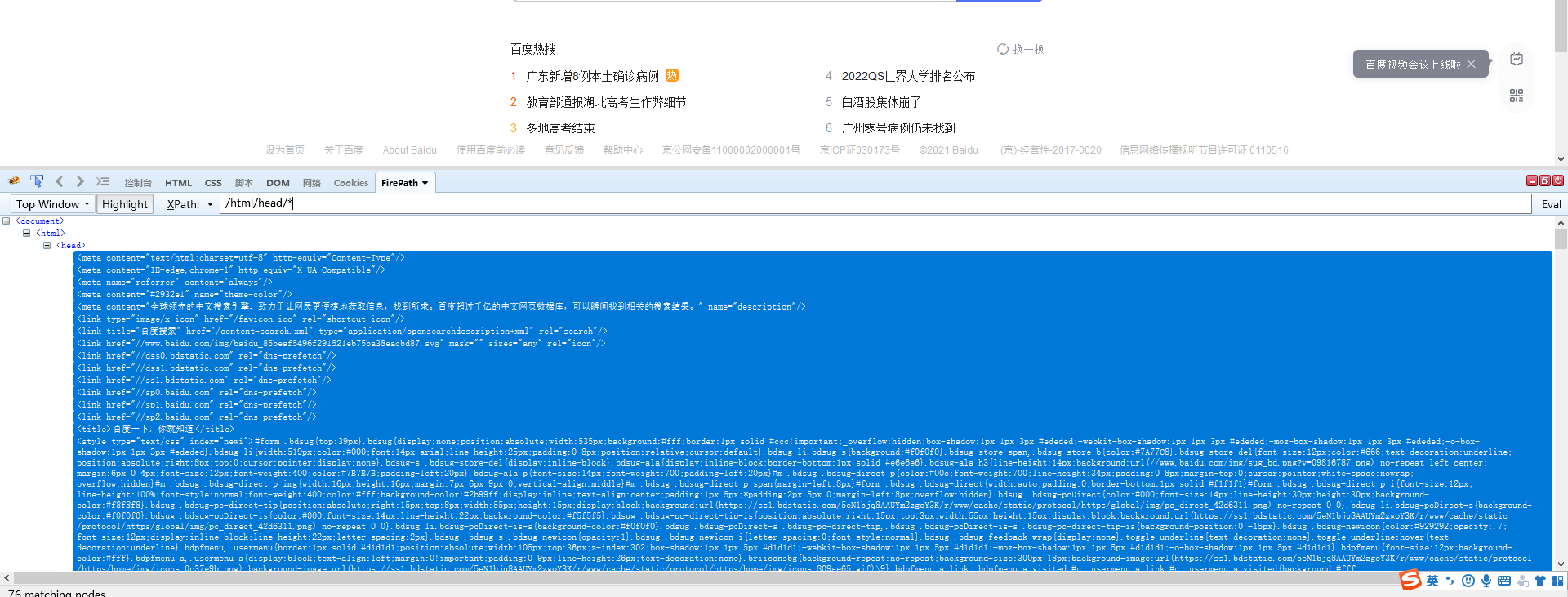Collapse the <html> tree node
Image resolution: width=1568 pixels, height=597 pixels.
click(x=27, y=233)
